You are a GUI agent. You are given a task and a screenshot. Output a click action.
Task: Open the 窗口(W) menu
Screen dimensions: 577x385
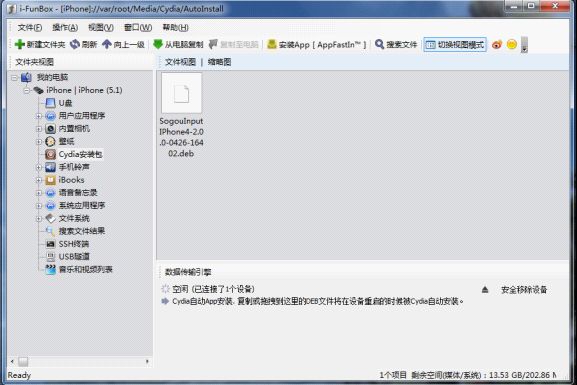[x=138, y=28]
